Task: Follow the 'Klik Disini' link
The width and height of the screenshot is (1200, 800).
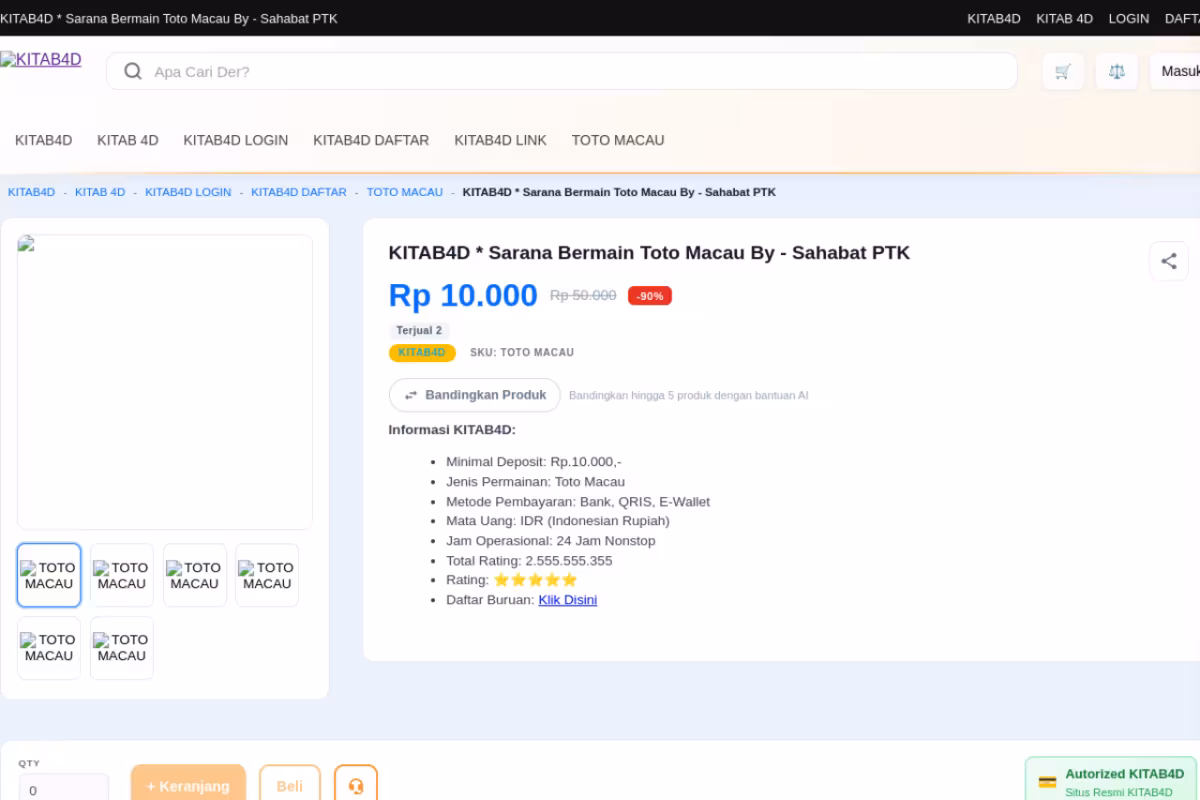Action: [568, 600]
